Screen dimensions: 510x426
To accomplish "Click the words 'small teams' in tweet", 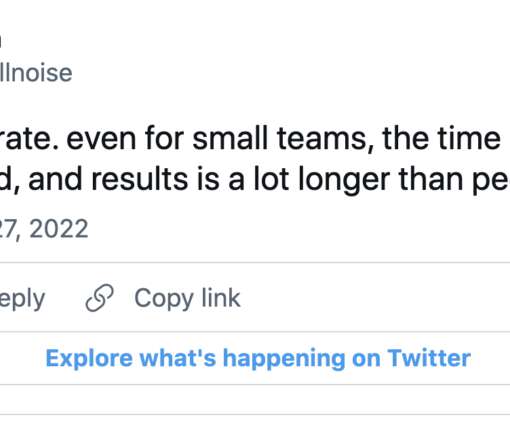I will pos(280,138).
